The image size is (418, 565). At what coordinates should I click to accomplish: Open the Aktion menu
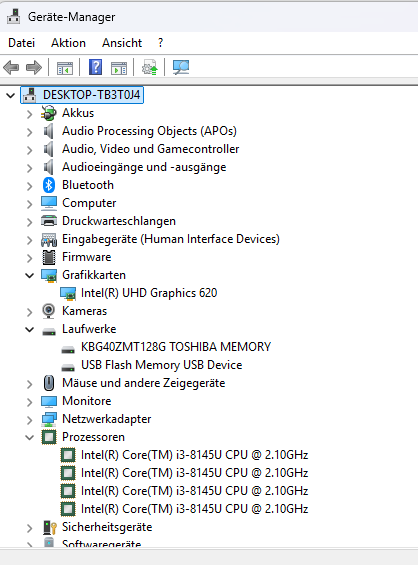pyautogui.click(x=68, y=43)
